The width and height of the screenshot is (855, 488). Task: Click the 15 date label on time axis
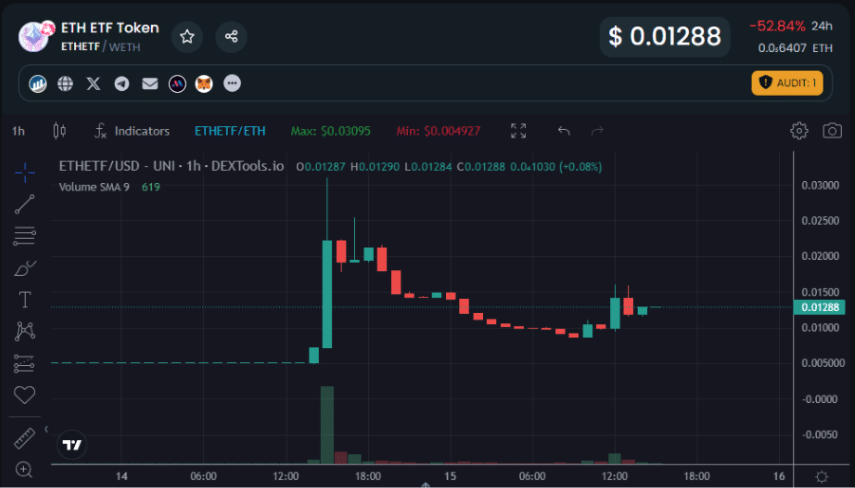point(450,476)
